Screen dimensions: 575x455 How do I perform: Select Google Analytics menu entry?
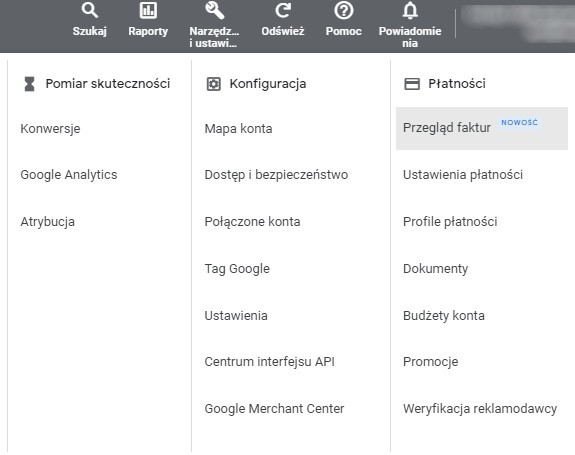(x=69, y=175)
